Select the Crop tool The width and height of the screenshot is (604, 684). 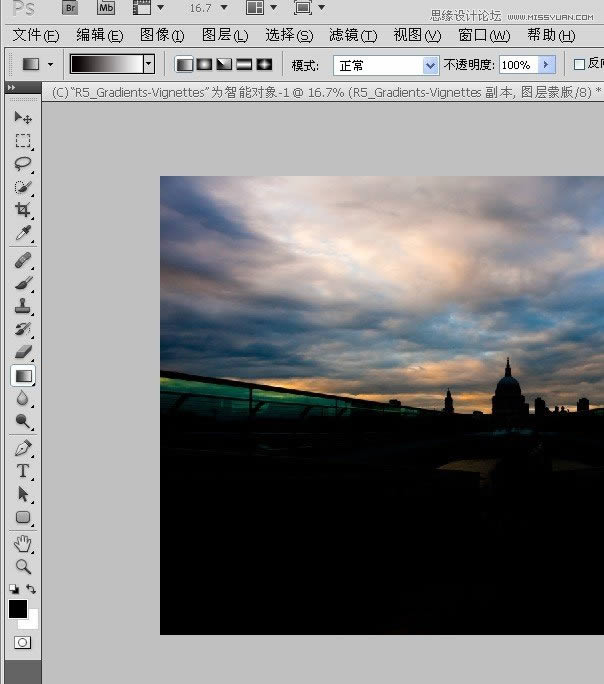point(23,210)
